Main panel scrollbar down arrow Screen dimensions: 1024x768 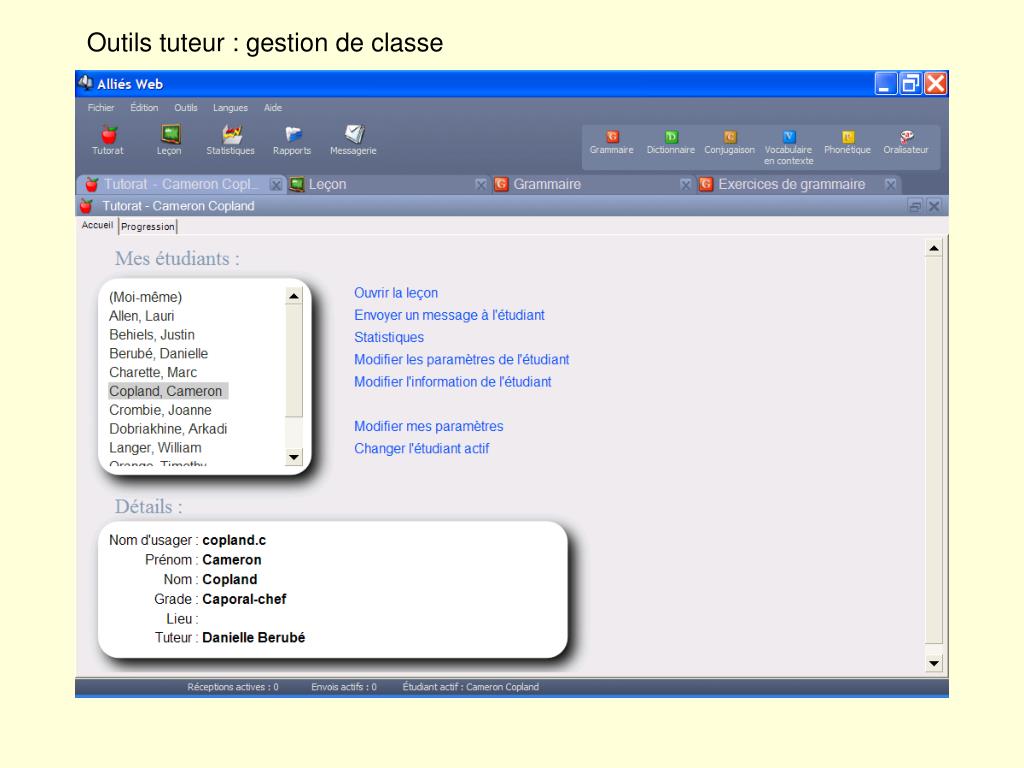pyautogui.click(x=934, y=664)
